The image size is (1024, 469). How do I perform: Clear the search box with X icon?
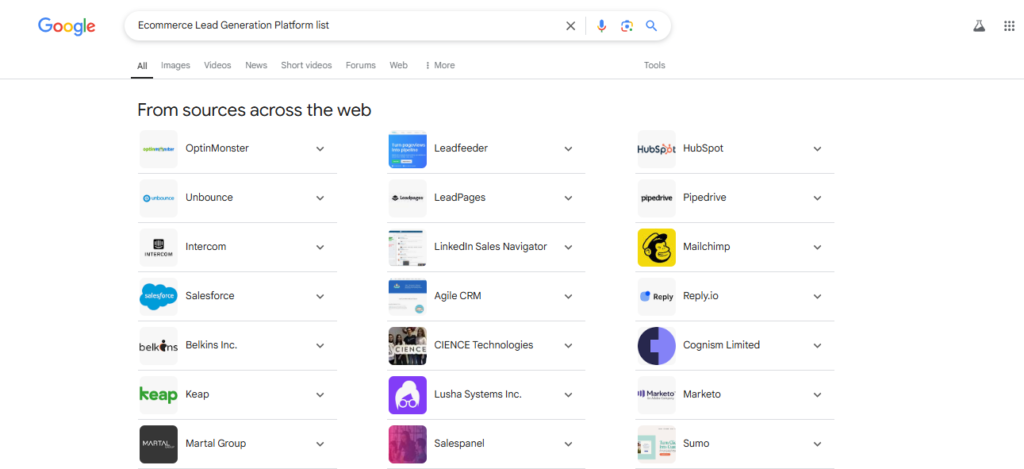[x=570, y=25]
